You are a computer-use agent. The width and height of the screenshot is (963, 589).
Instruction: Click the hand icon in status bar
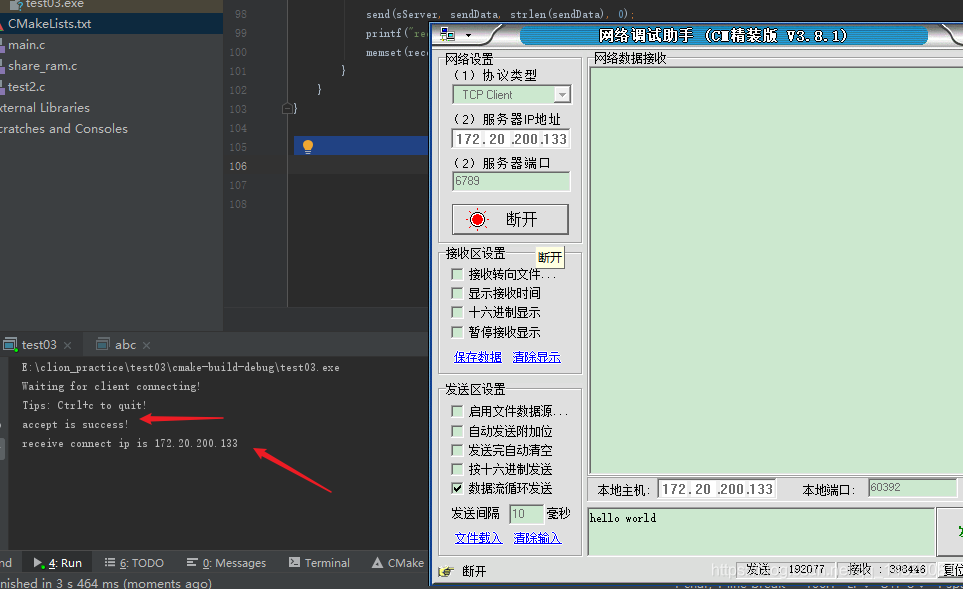pos(446,571)
